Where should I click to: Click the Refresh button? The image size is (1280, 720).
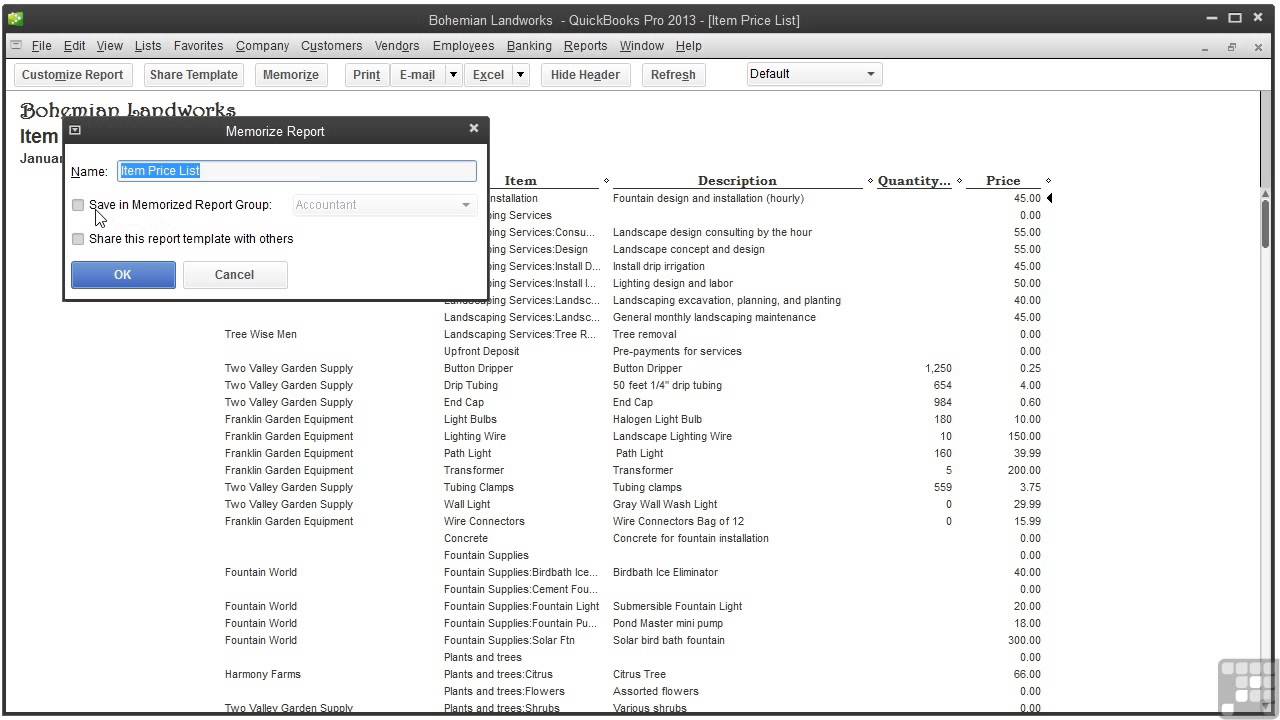(673, 75)
